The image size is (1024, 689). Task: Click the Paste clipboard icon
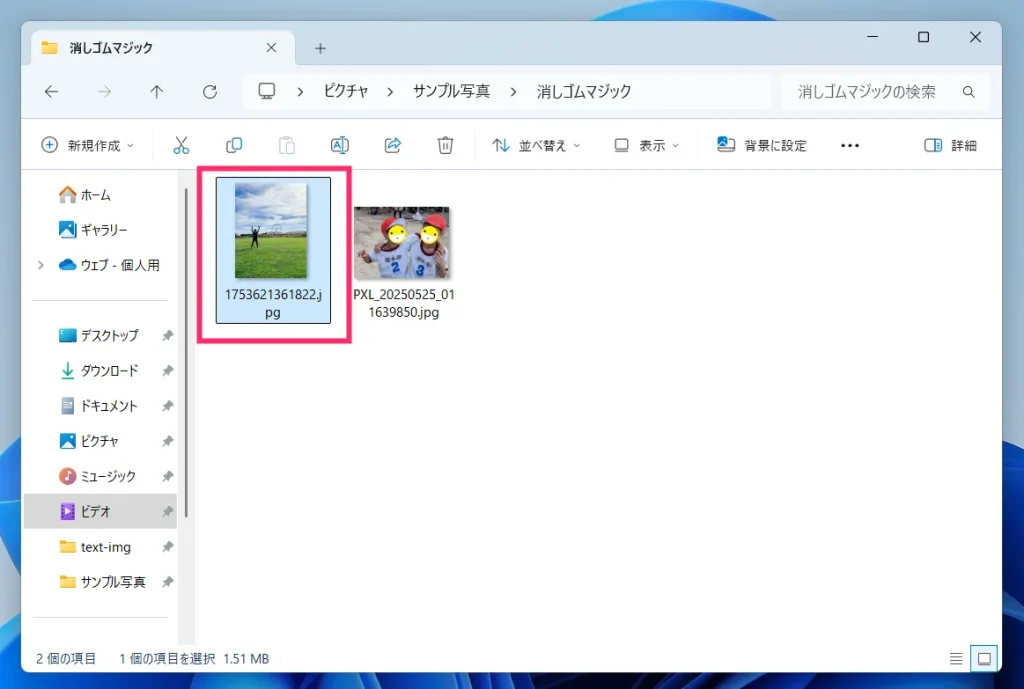(287, 145)
